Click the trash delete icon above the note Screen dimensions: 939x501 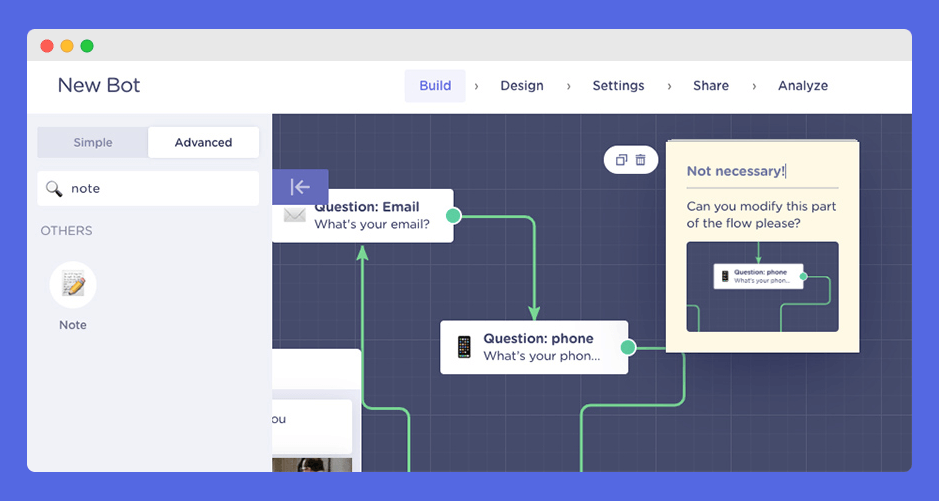click(641, 160)
